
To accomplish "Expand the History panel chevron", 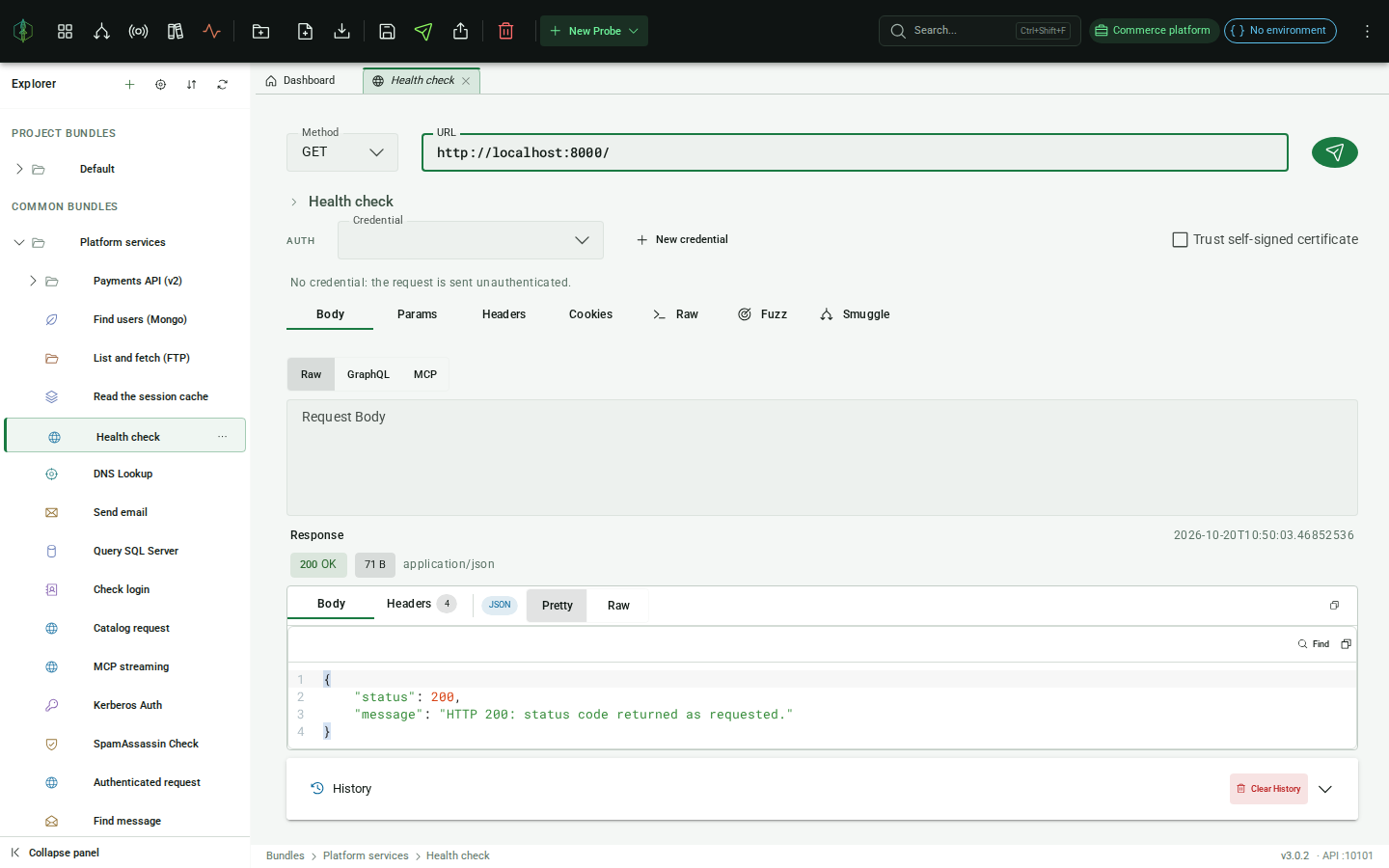I will [x=1325, y=789].
